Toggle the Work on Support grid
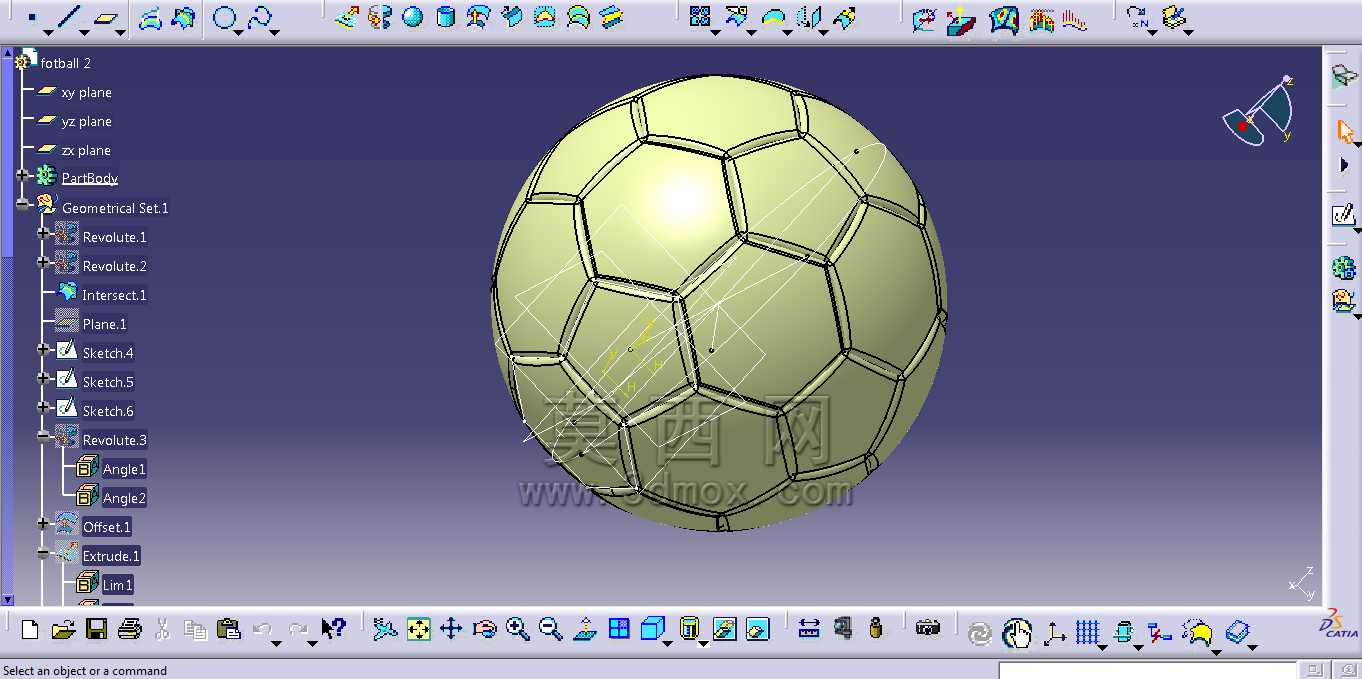 [1088, 632]
